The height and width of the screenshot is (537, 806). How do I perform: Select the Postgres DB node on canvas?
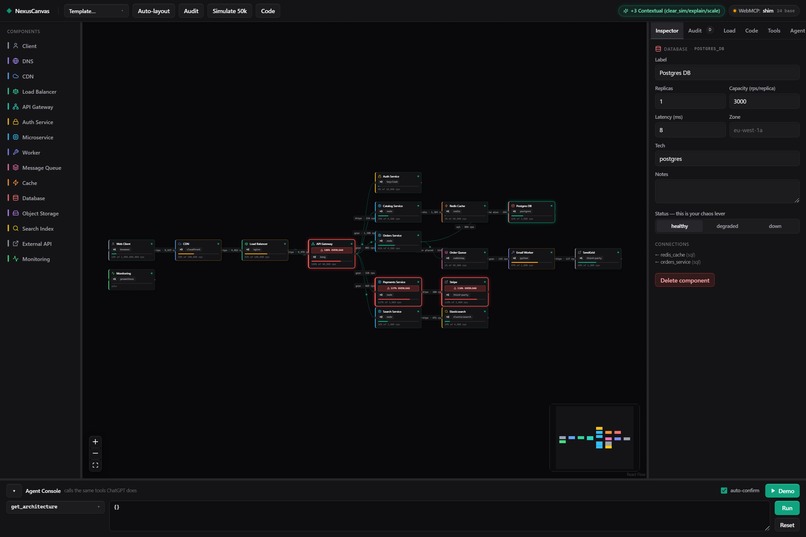tap(532, 212)
